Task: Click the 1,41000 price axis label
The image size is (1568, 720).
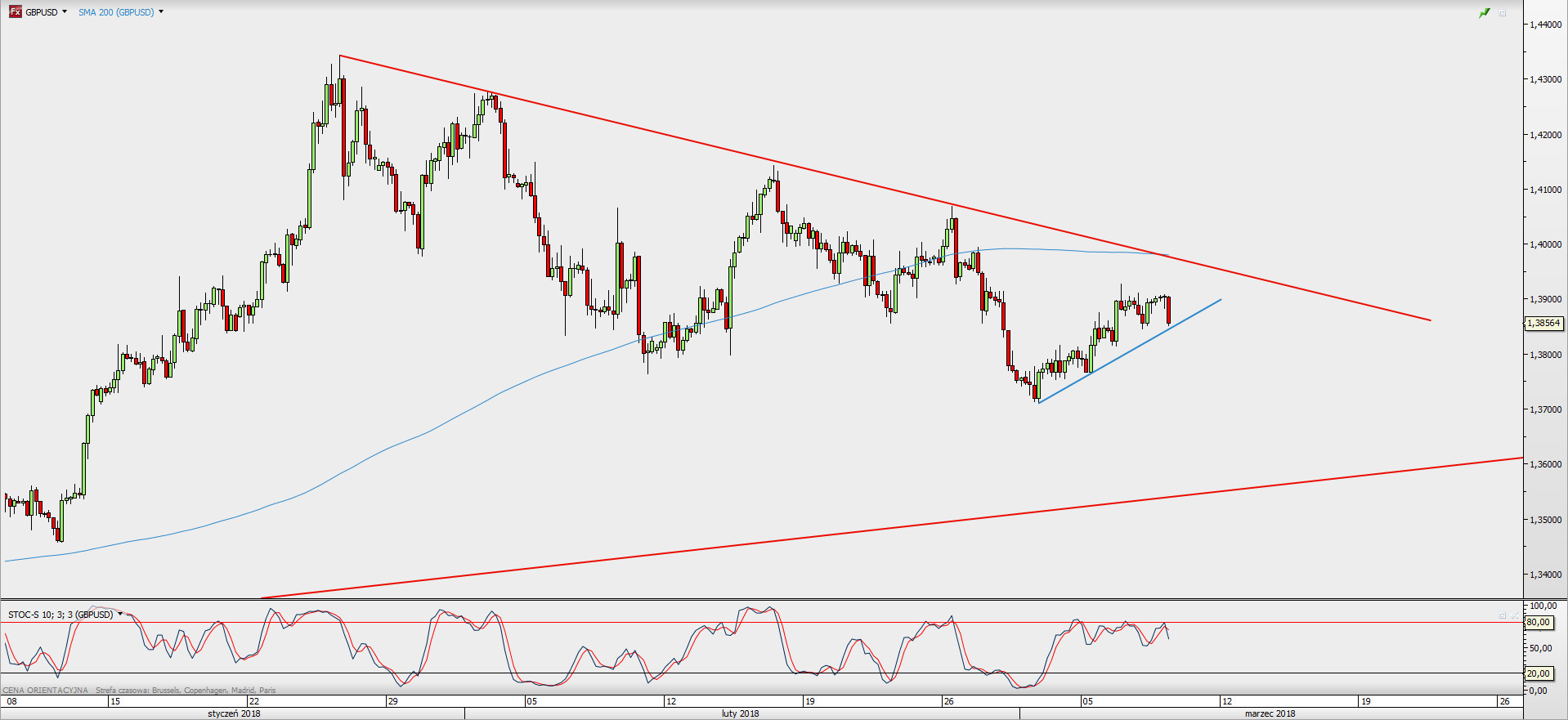Action: 1545,189
